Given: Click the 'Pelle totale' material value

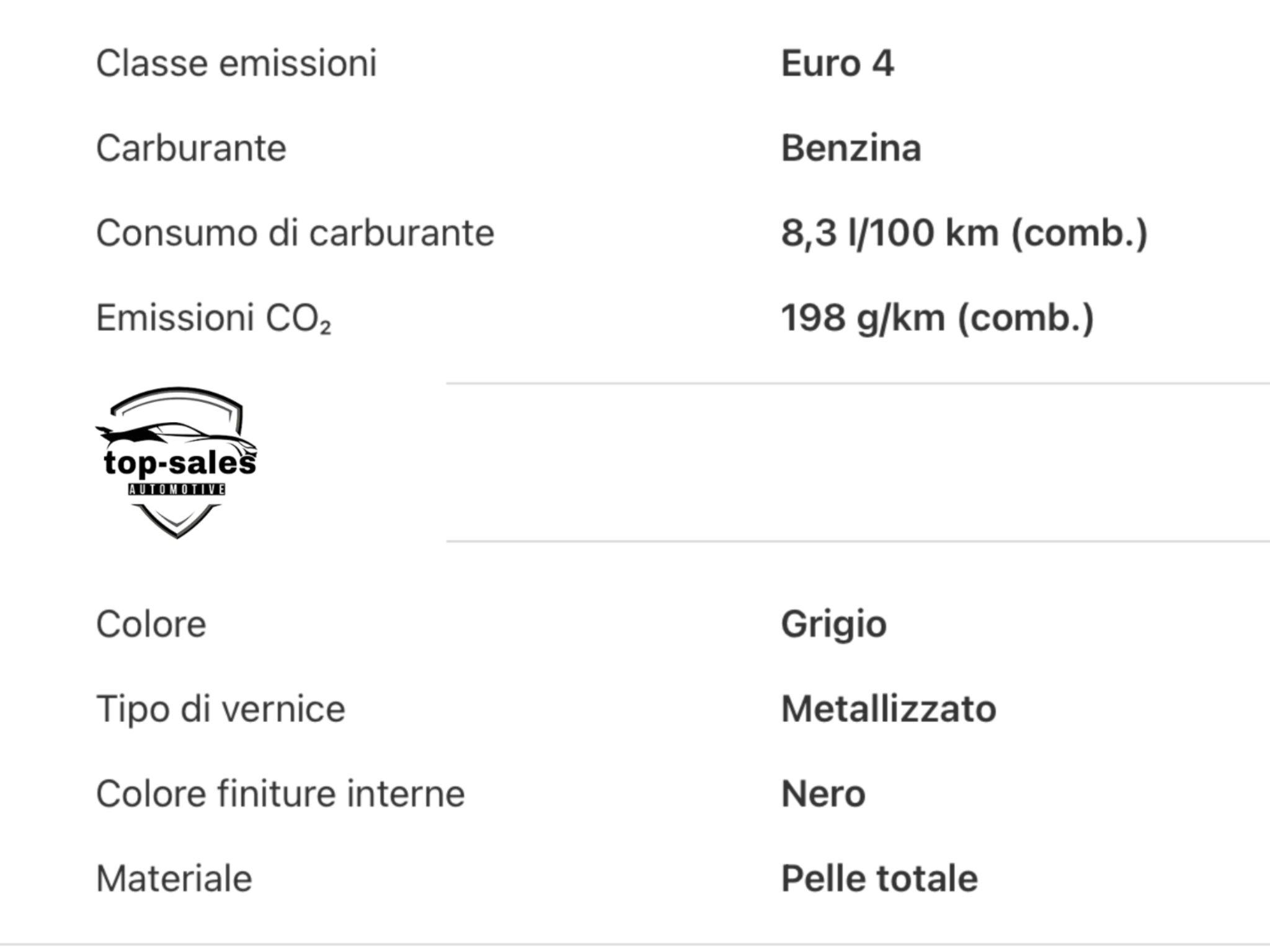Looking at the screenshot, I should 879,879.
